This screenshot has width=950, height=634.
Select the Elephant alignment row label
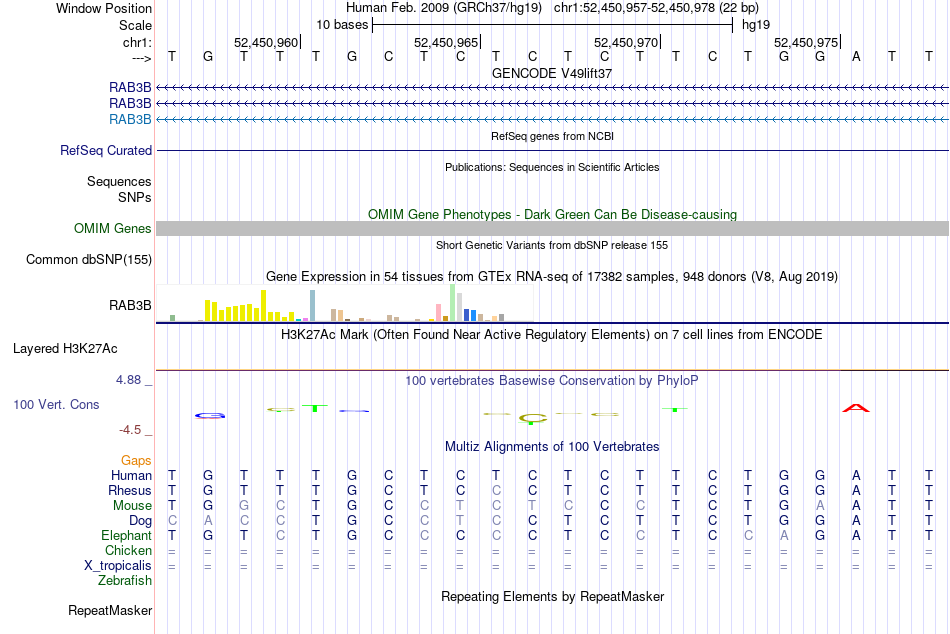[x=127, y=536]
